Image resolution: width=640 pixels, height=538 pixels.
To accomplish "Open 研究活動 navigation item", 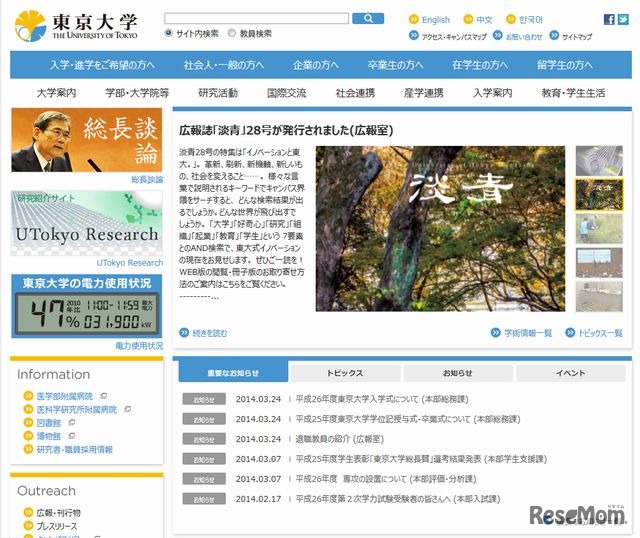I will point(218,93).
